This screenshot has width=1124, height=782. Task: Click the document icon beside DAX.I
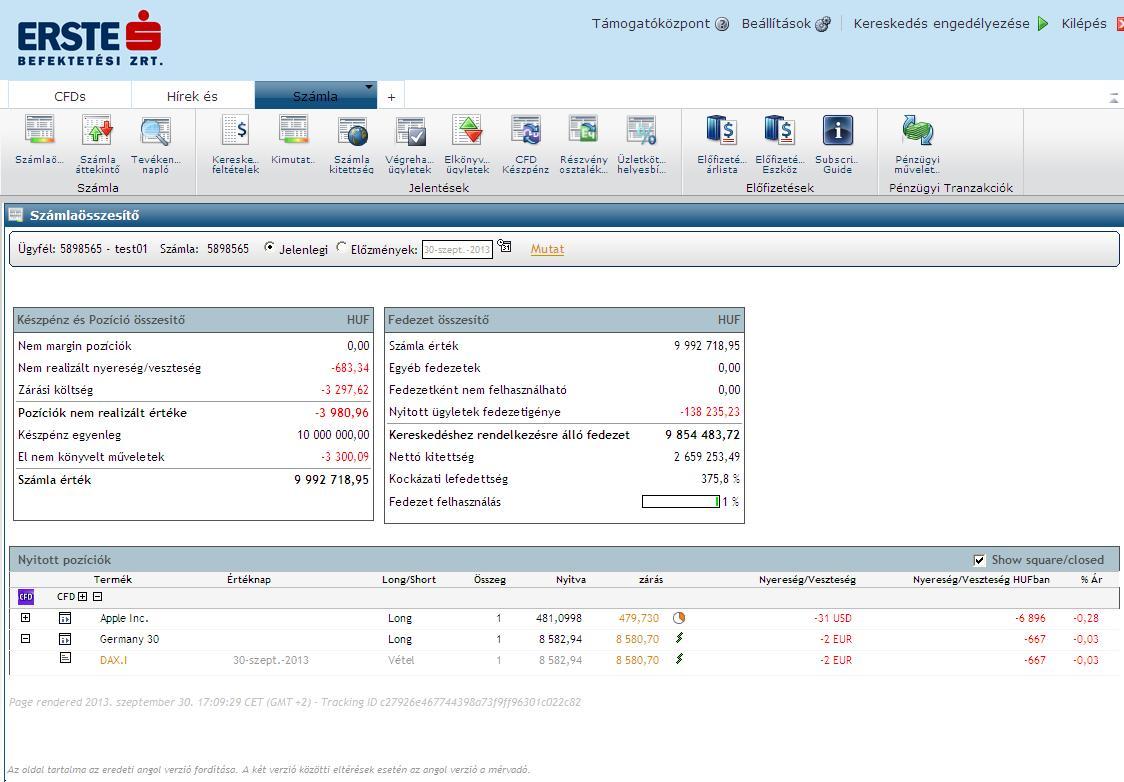click(65, 657)
